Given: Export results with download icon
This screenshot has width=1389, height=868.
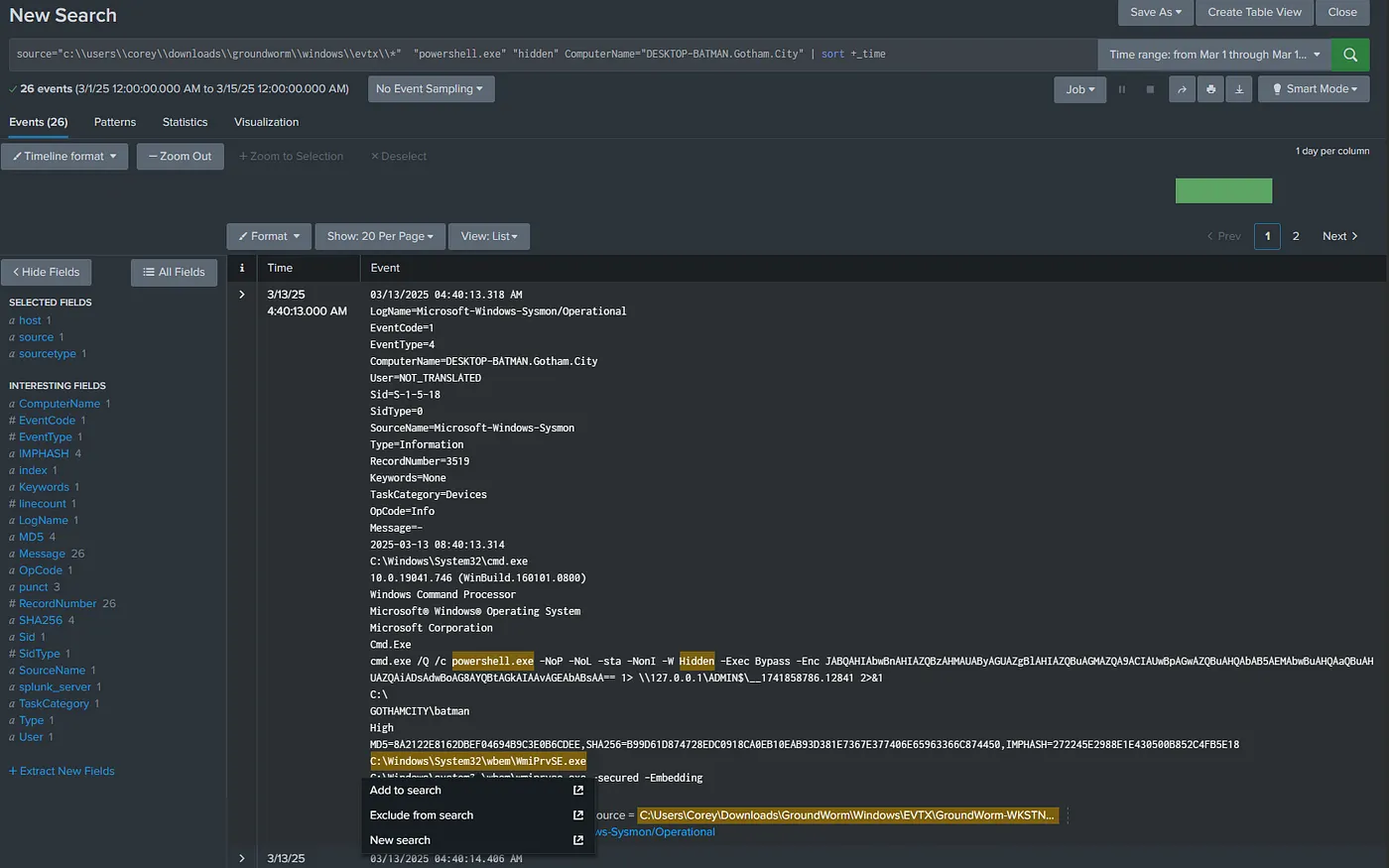Looking at the screenshot, I should tap(1238, 89).
